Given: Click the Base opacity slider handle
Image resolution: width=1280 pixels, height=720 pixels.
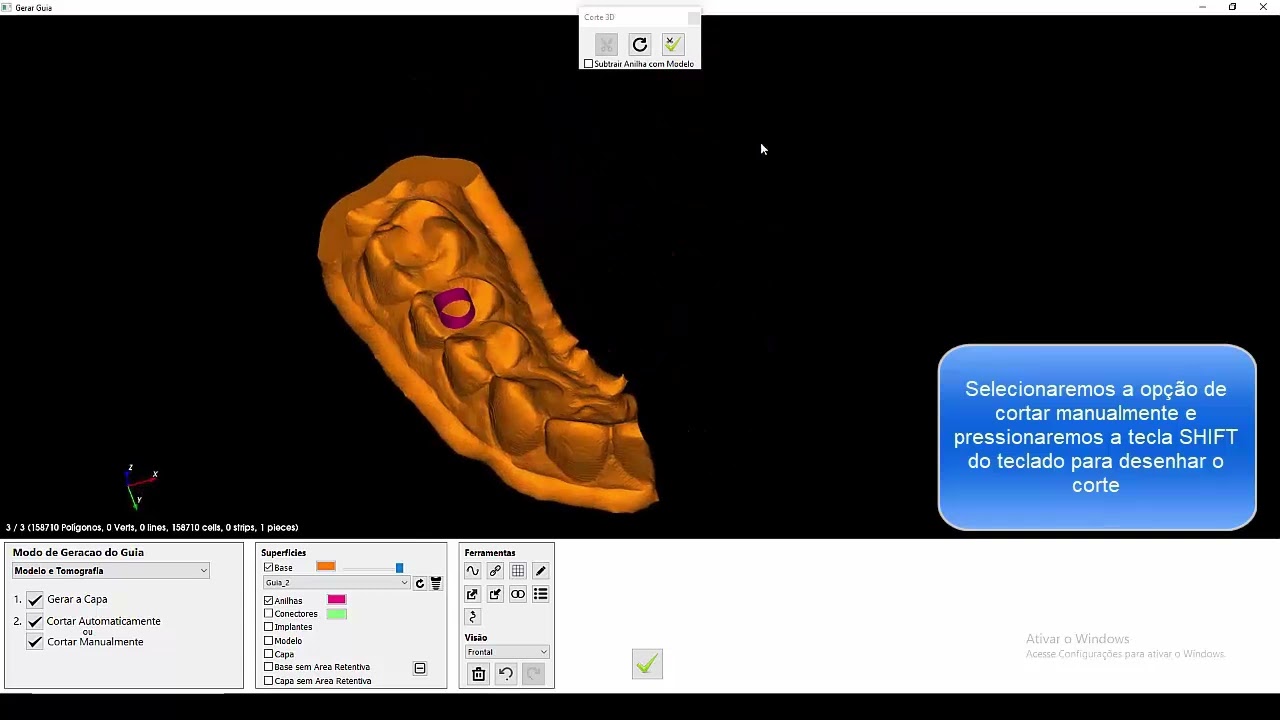Looking at the screenshot, I should [399, 568].
